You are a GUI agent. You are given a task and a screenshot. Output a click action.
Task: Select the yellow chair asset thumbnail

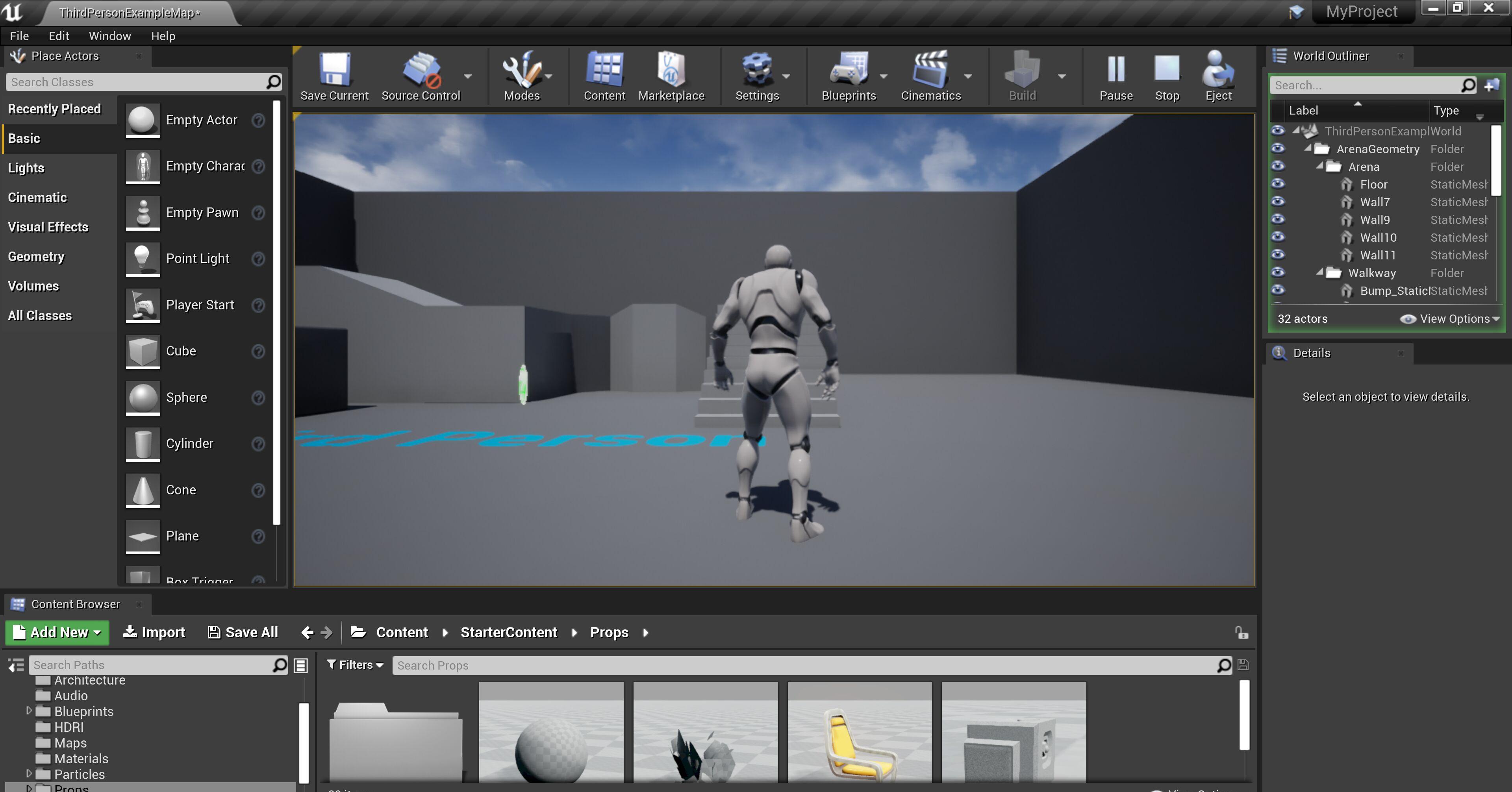click(859, 732)
